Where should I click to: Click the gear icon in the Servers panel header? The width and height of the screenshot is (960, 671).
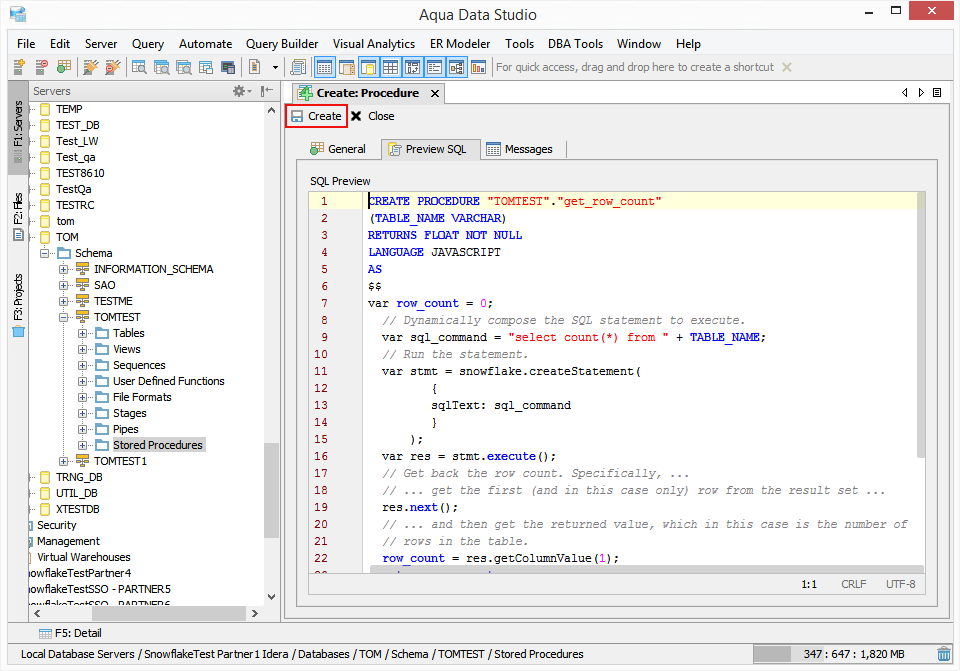239,91
